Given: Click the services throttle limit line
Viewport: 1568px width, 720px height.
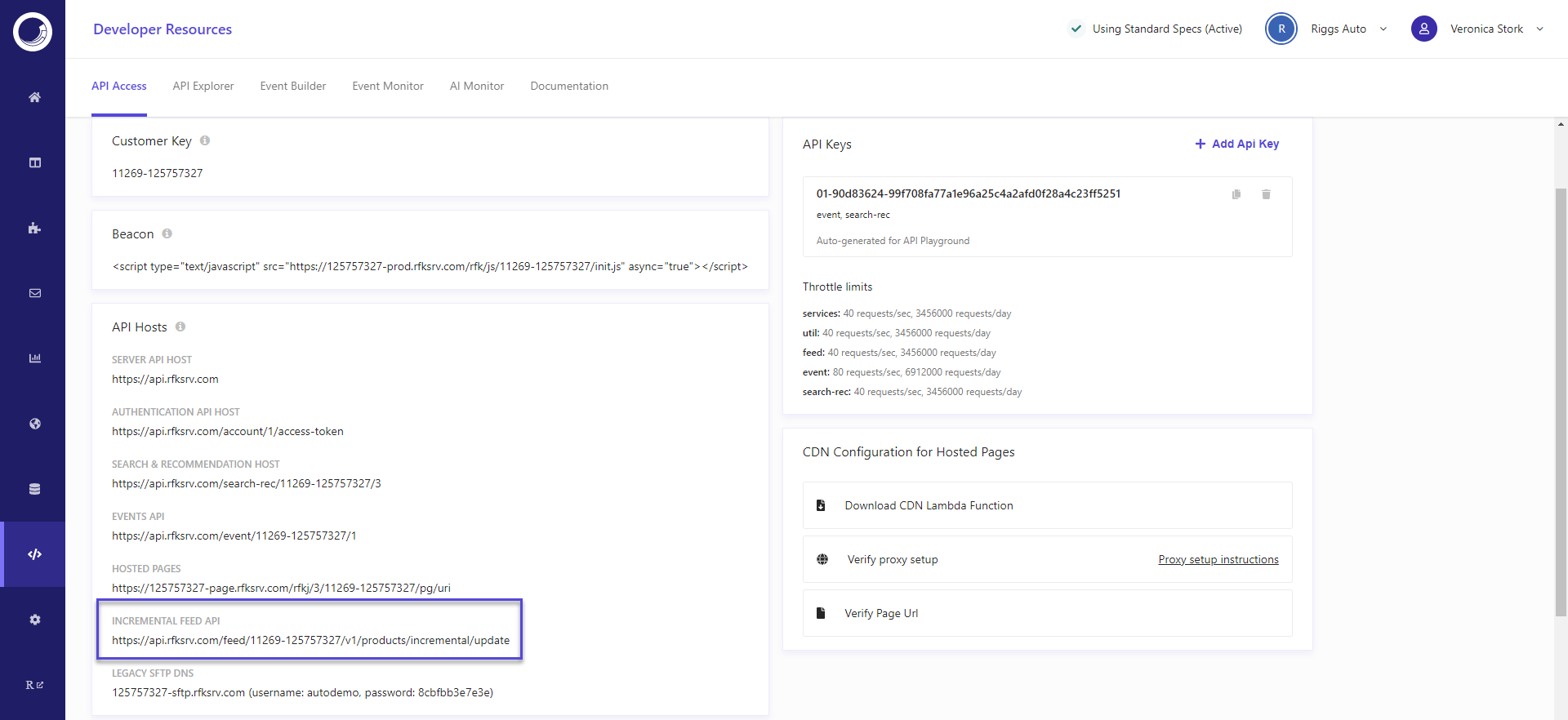Looking at the screenshot, I should 906,313.
